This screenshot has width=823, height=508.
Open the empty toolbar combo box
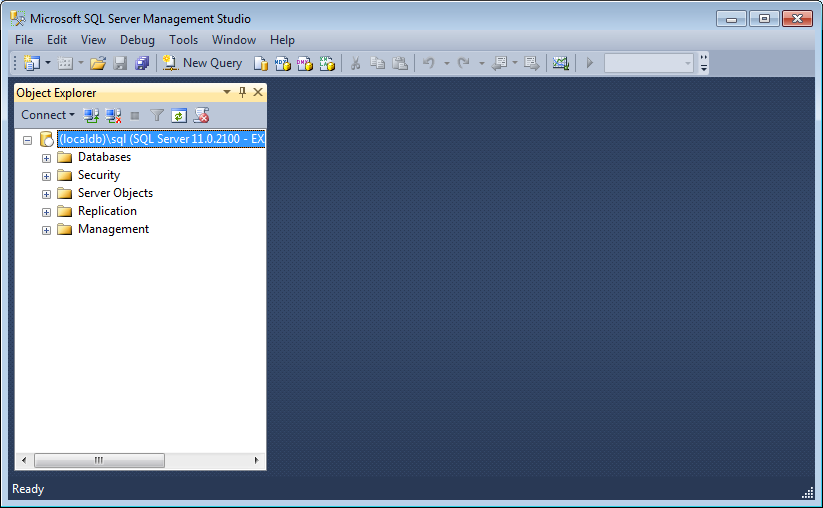[649, 64]
